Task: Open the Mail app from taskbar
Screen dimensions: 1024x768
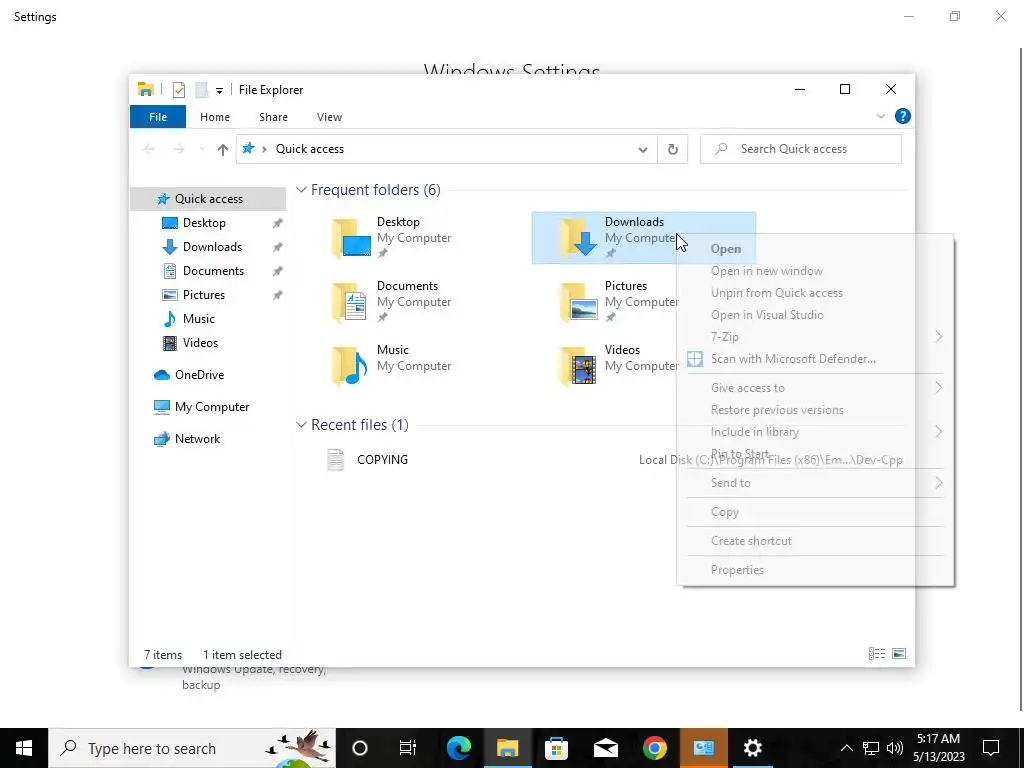Action: click(605, 748)
